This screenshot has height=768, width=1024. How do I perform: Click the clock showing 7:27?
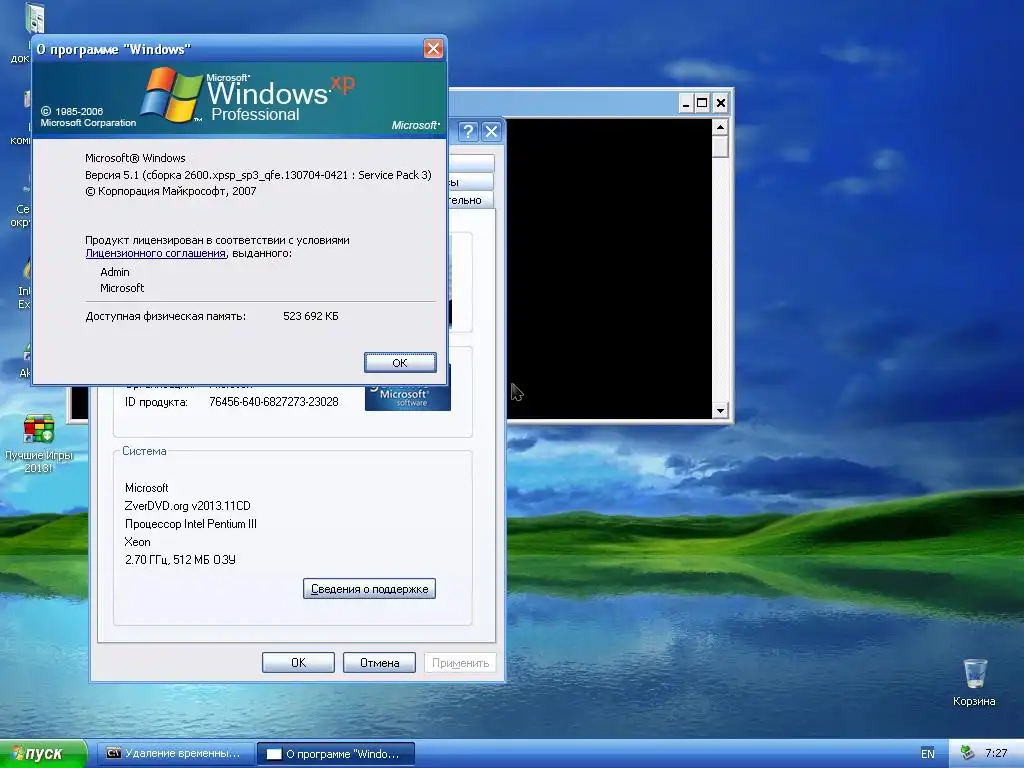tap(996, 754)
